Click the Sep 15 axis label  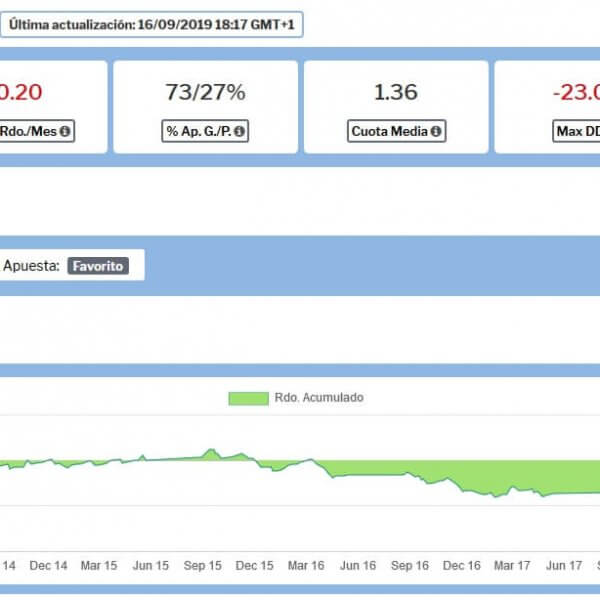click(x=202, y=566)
